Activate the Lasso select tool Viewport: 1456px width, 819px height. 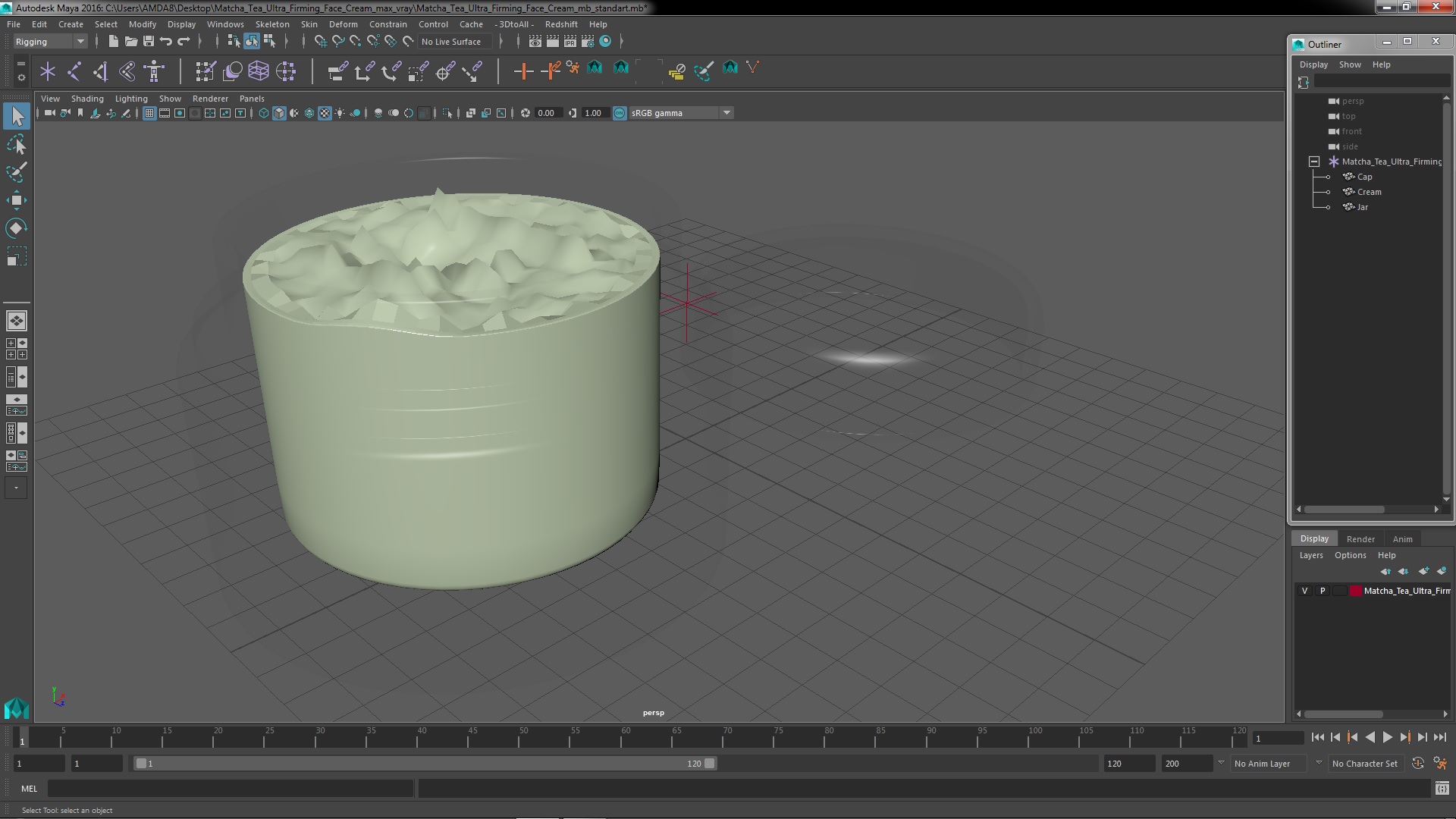17,144
